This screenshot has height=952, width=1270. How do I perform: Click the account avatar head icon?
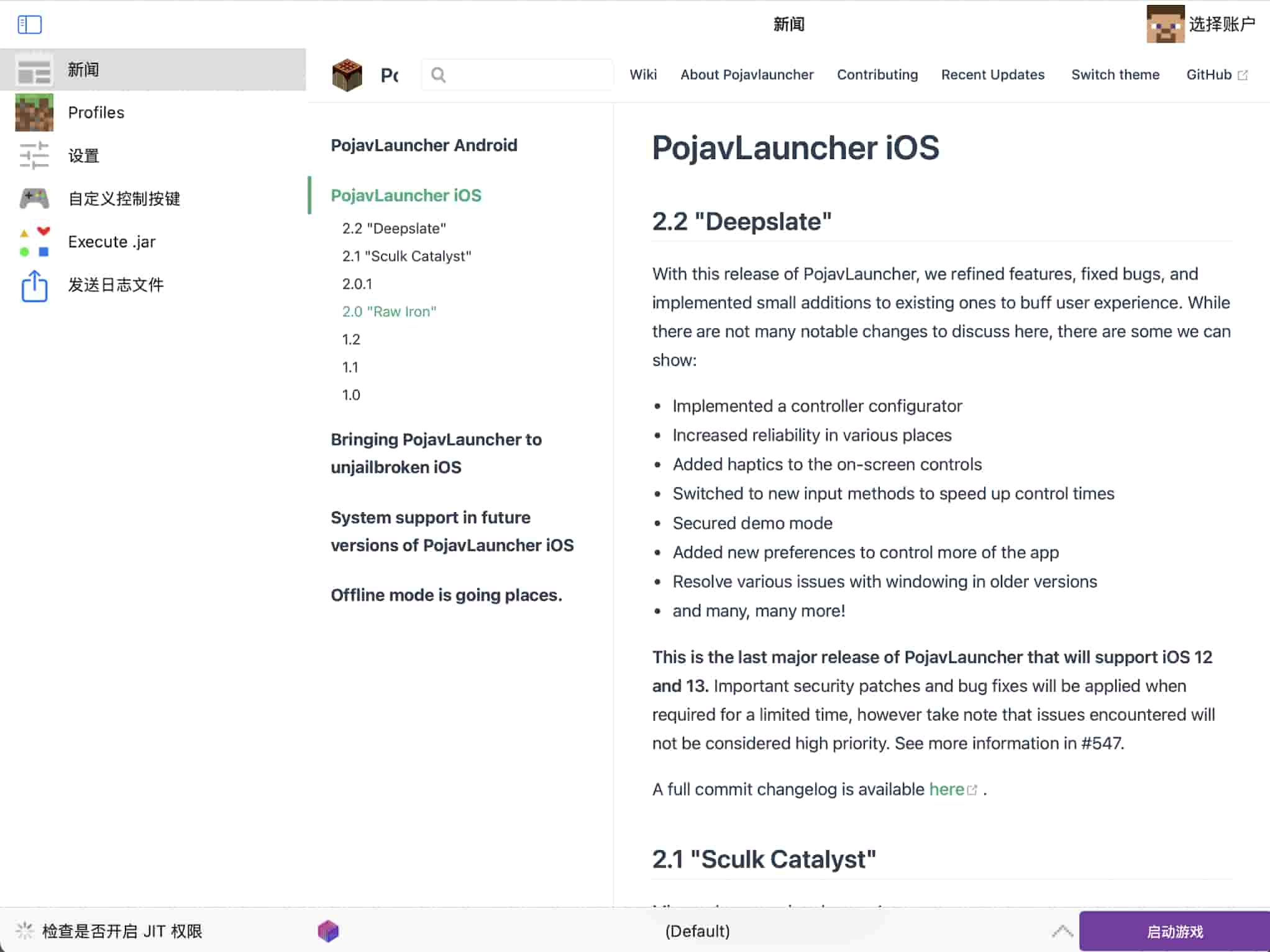point(1165,24)
